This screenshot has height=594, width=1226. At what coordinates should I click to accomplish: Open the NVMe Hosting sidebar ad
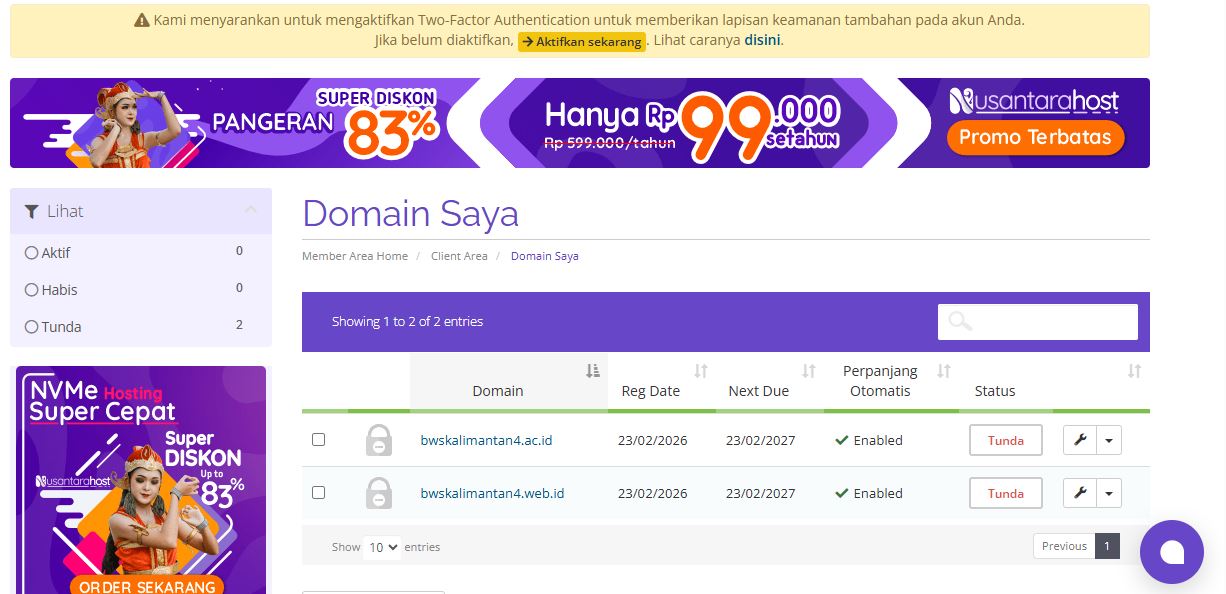[141, 480]
